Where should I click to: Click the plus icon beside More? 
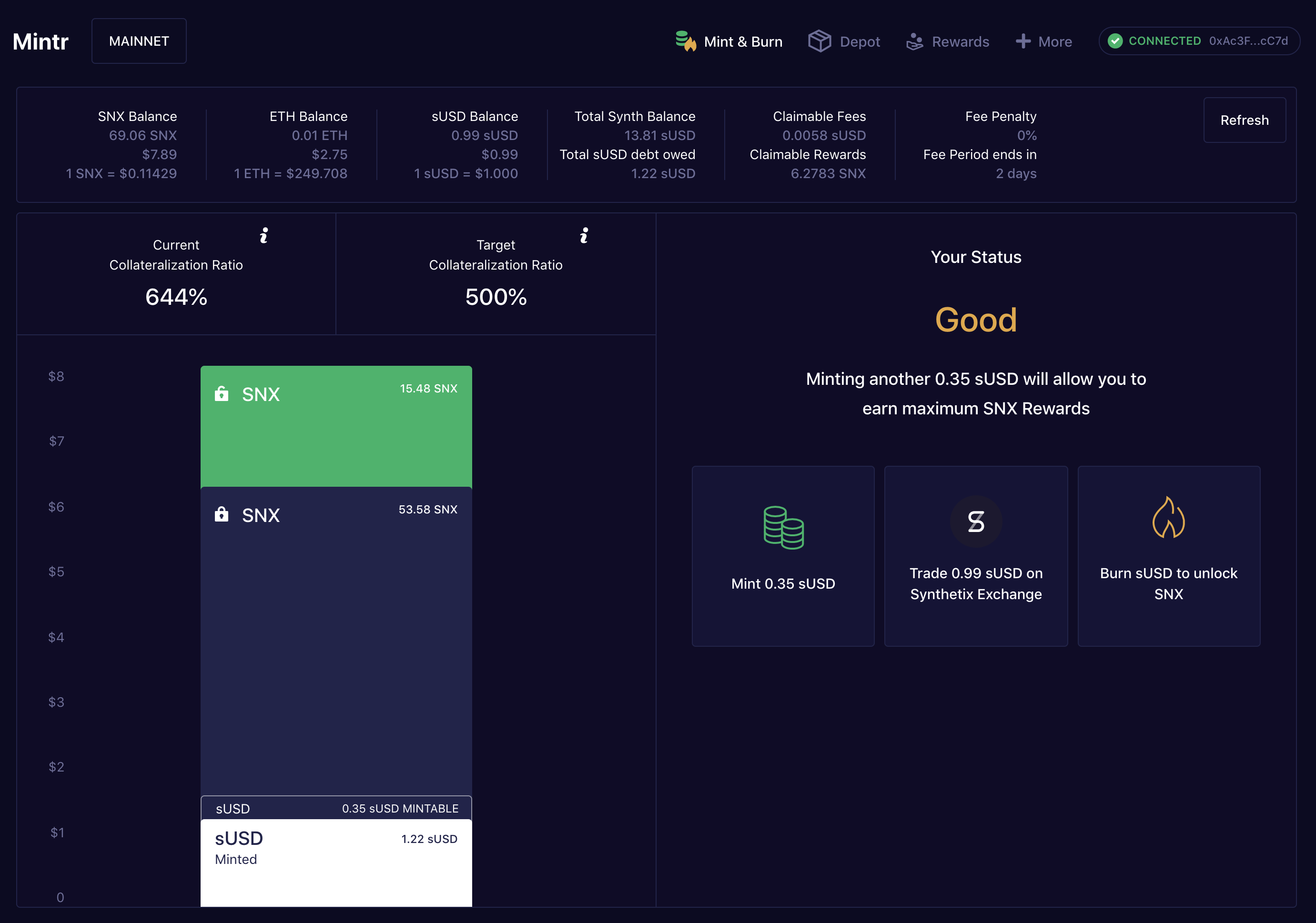pos(1022,41)
